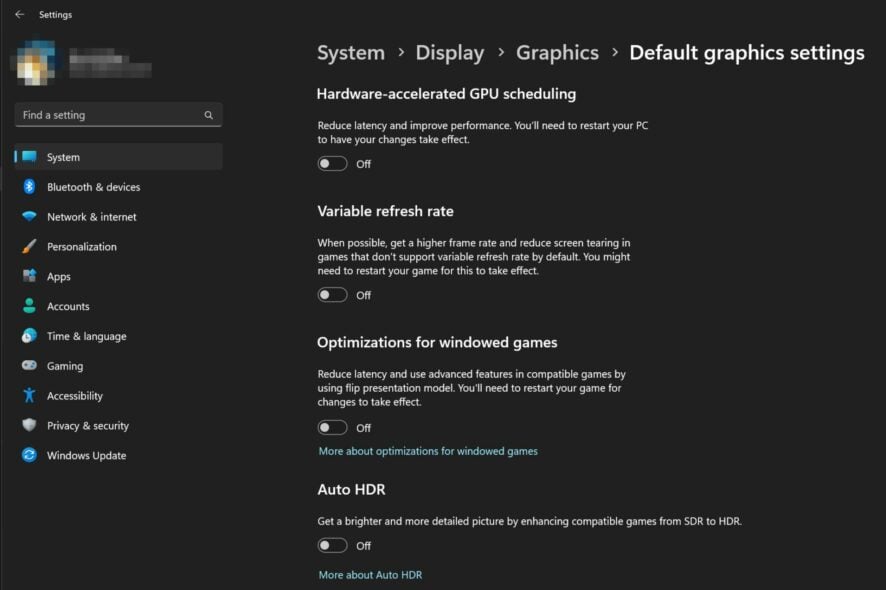The image size is (886, 590).
Task: Go to Display in breadcrumb
Action: point(450,53)
